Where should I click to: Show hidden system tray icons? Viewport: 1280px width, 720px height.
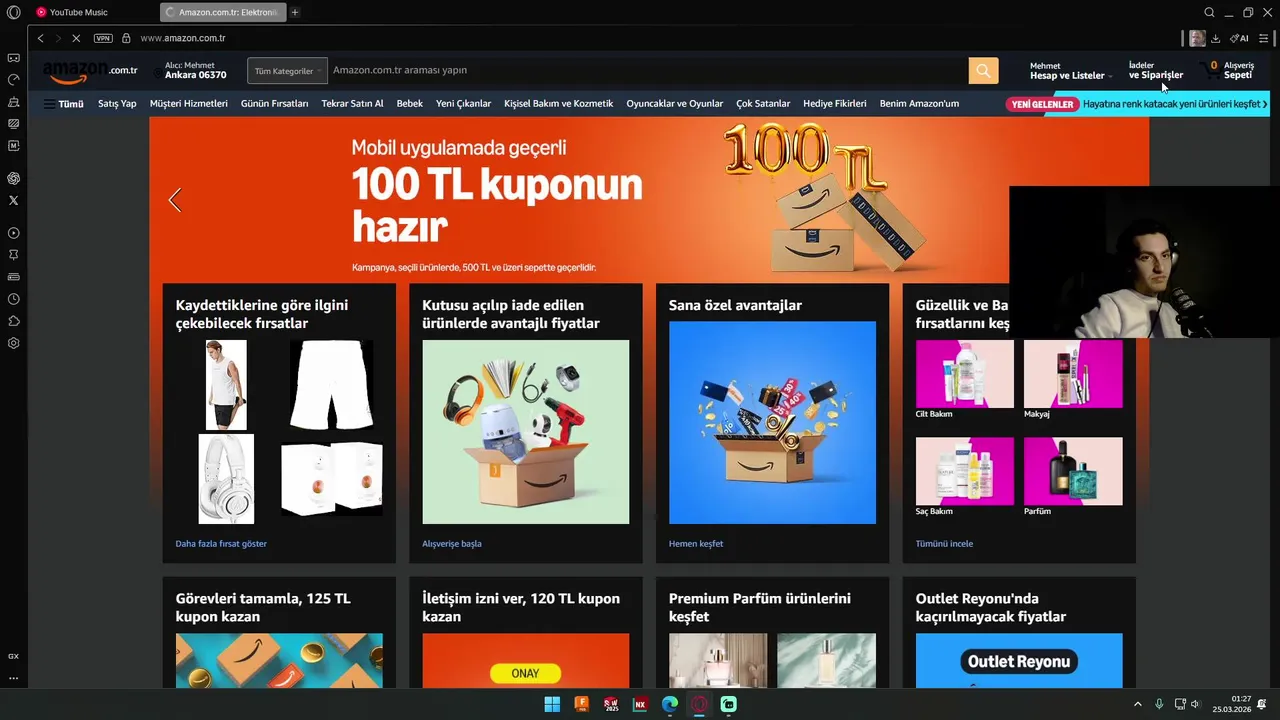[1137, 704]
